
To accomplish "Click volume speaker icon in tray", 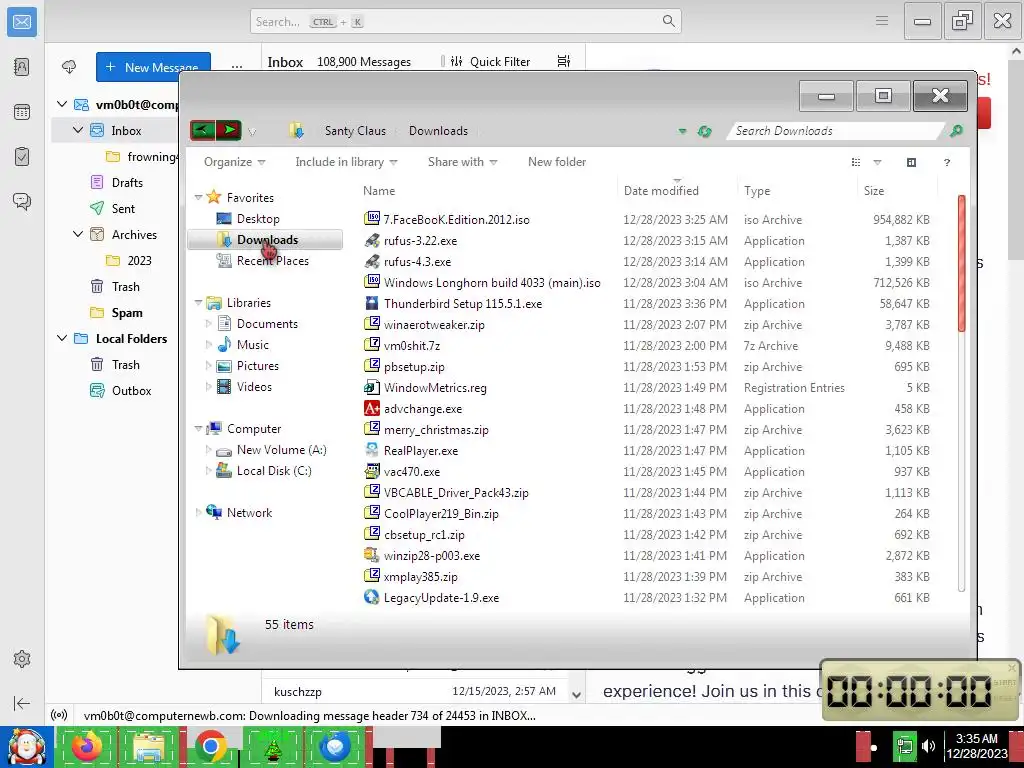I will [x=928, y=746].
